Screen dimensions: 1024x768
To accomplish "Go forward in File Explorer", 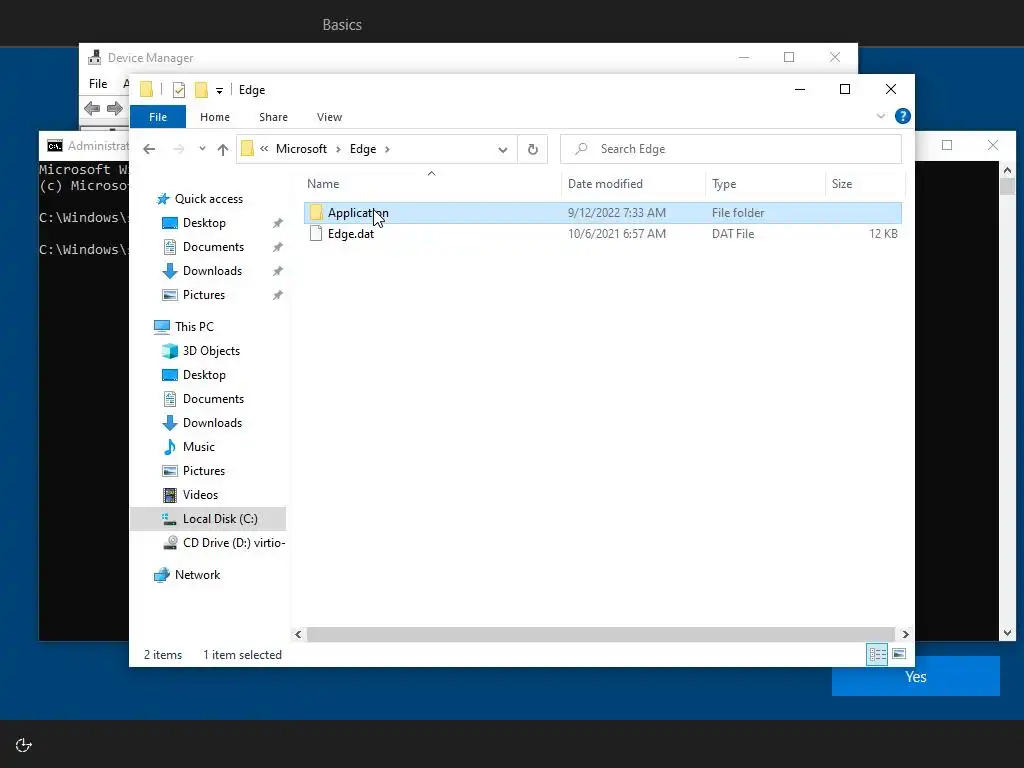I will [178, 150].
